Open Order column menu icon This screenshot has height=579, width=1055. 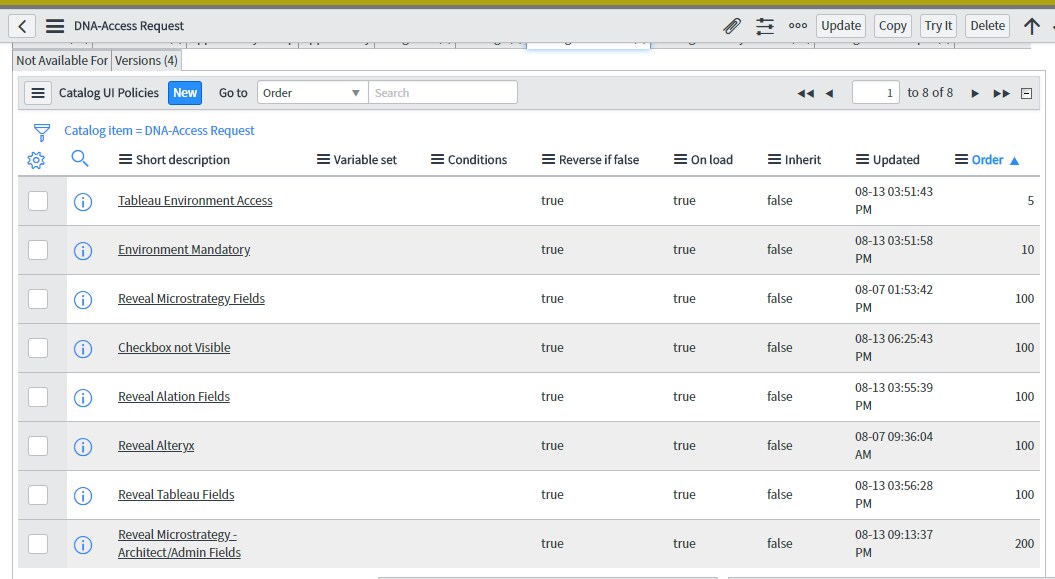(x=961, y=159)
